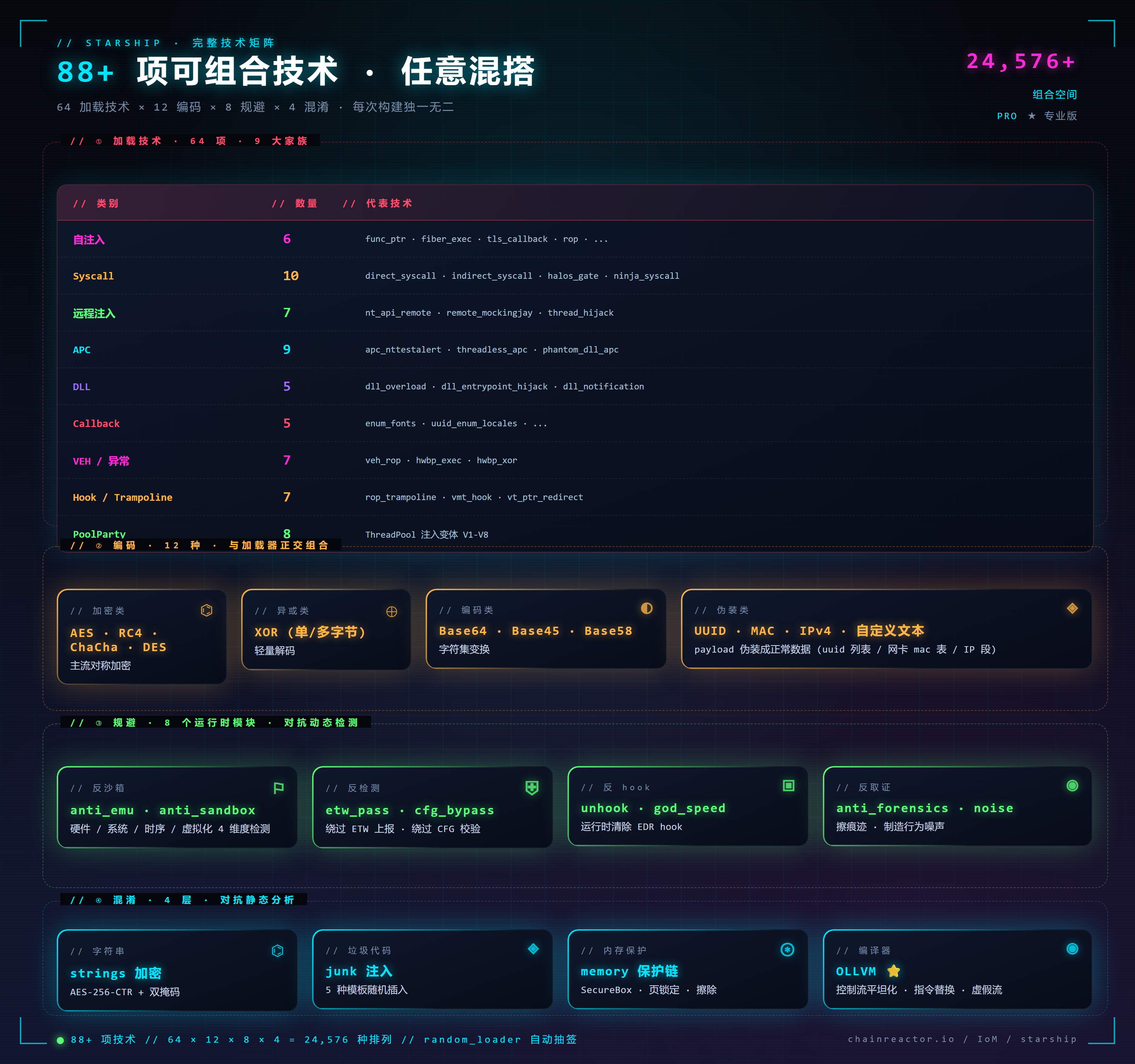
Task: Select the PoolParty row at the table bottom
Action: (x=99, y=534)
